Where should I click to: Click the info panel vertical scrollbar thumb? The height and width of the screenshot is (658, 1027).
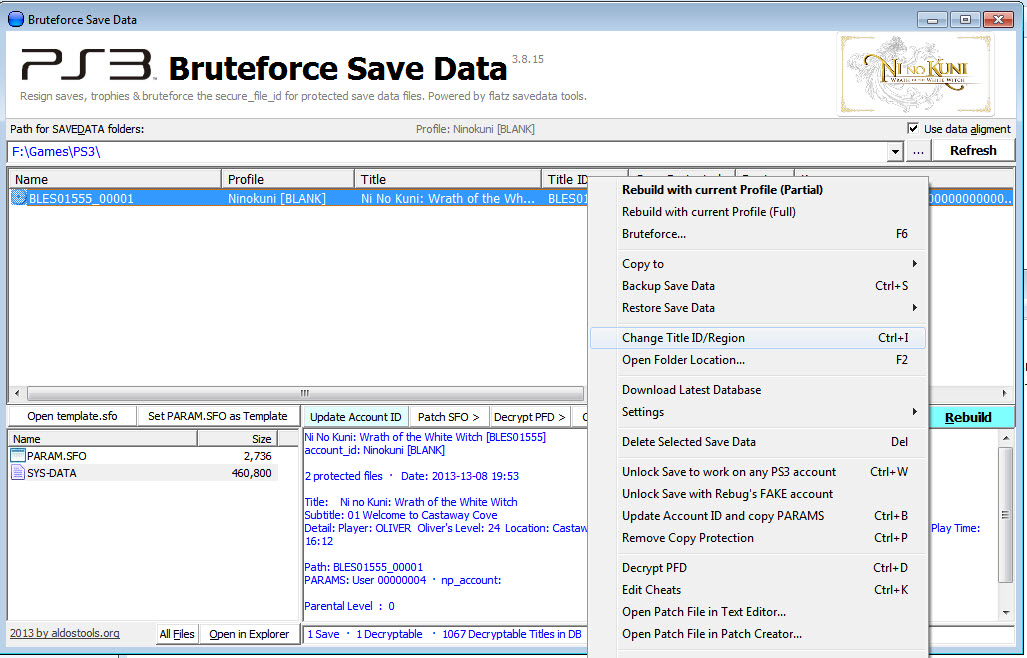tap(1006, 514)
